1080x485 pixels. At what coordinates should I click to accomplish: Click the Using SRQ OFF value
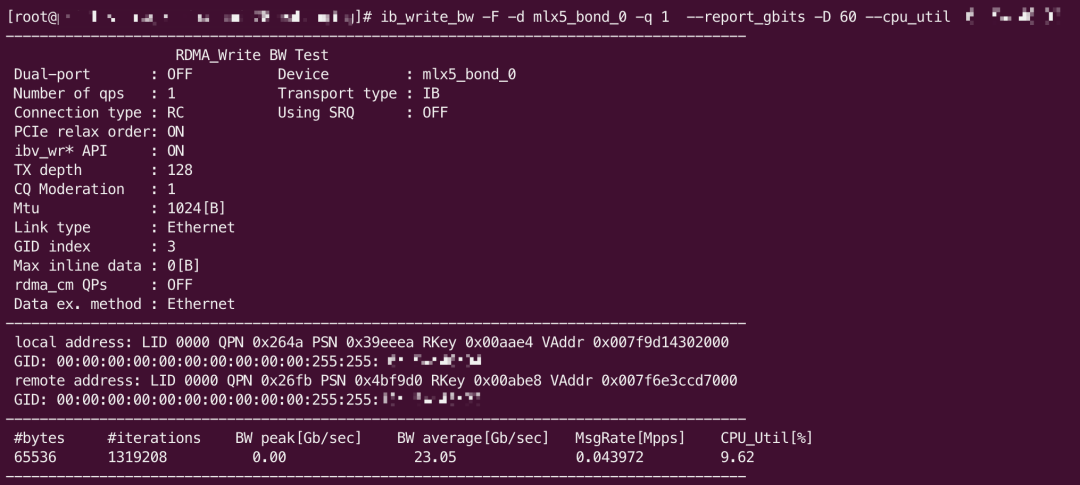click(x=435, y=112)
